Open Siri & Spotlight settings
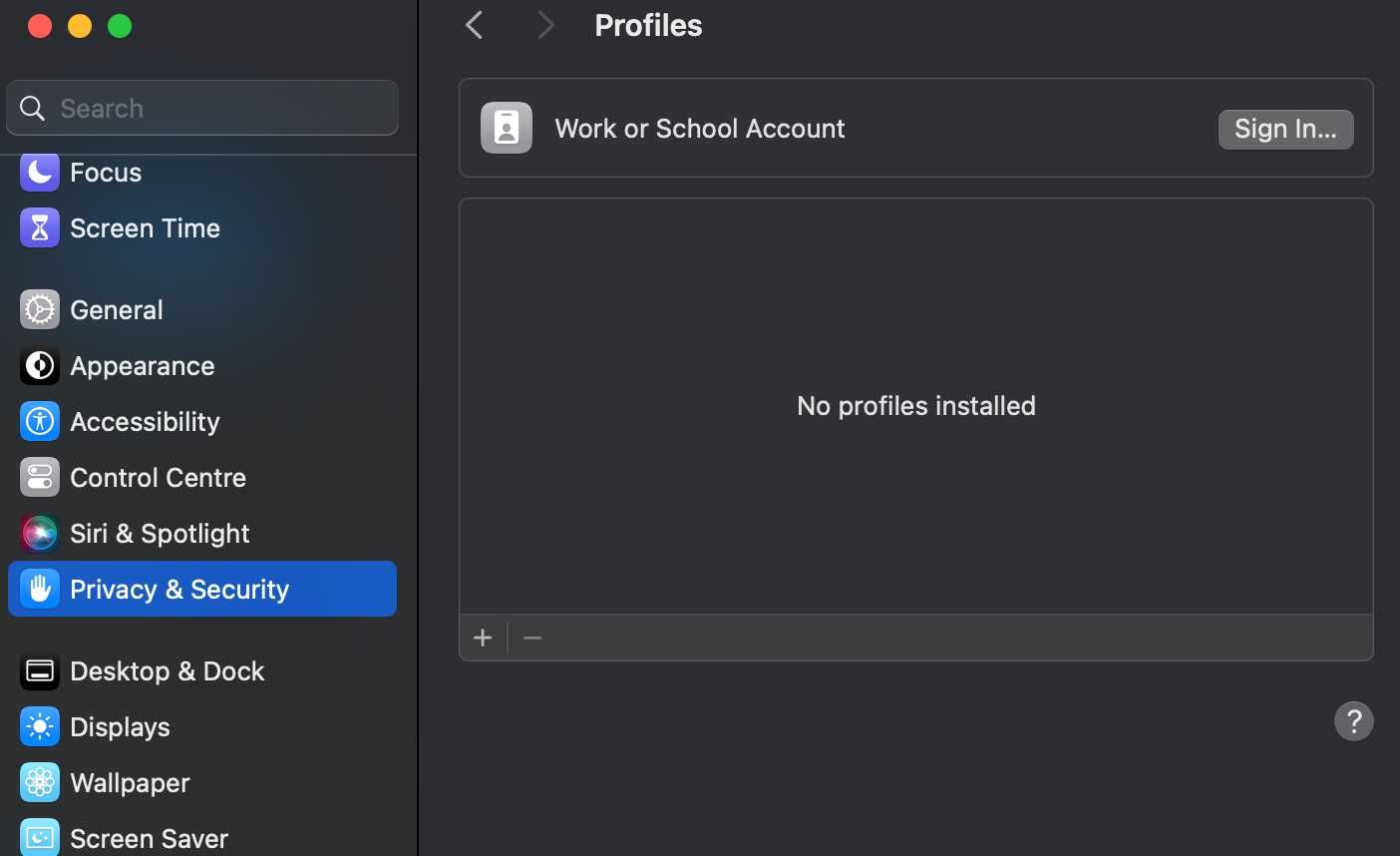 coord(202,534)
